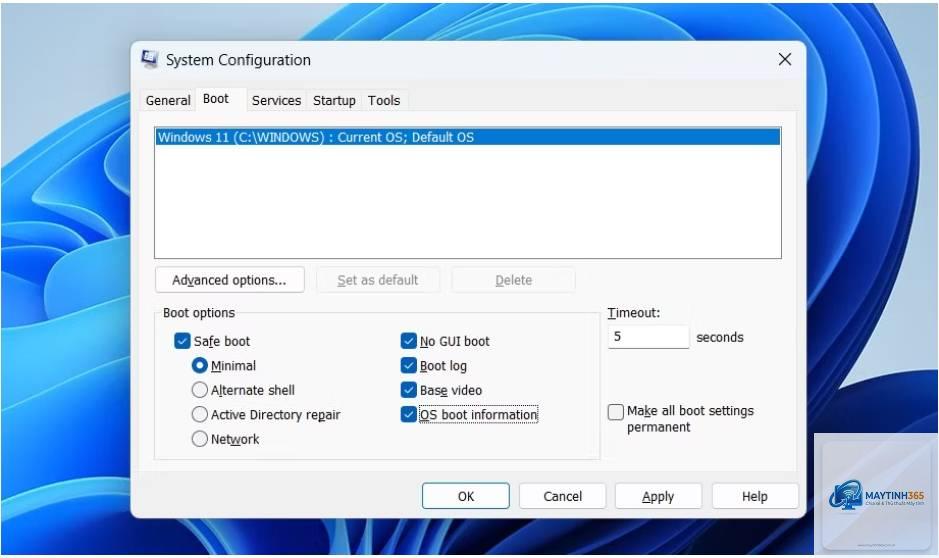Screen dimensions: 939x558
Task: Switch to the General tab
Action: pyautogui.click(x=168, y=100)
